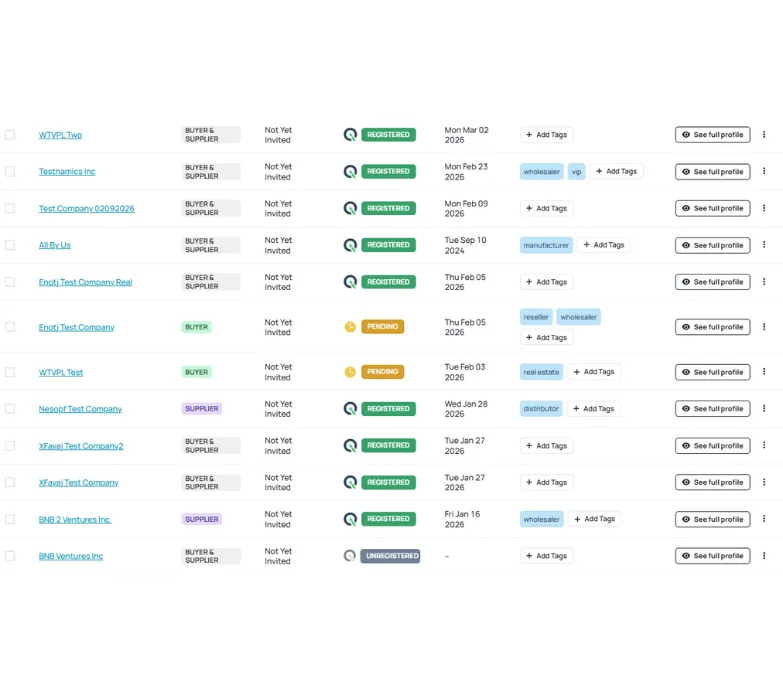Click the UNREGISTERED status badge
783x700 pixels.
390,556
